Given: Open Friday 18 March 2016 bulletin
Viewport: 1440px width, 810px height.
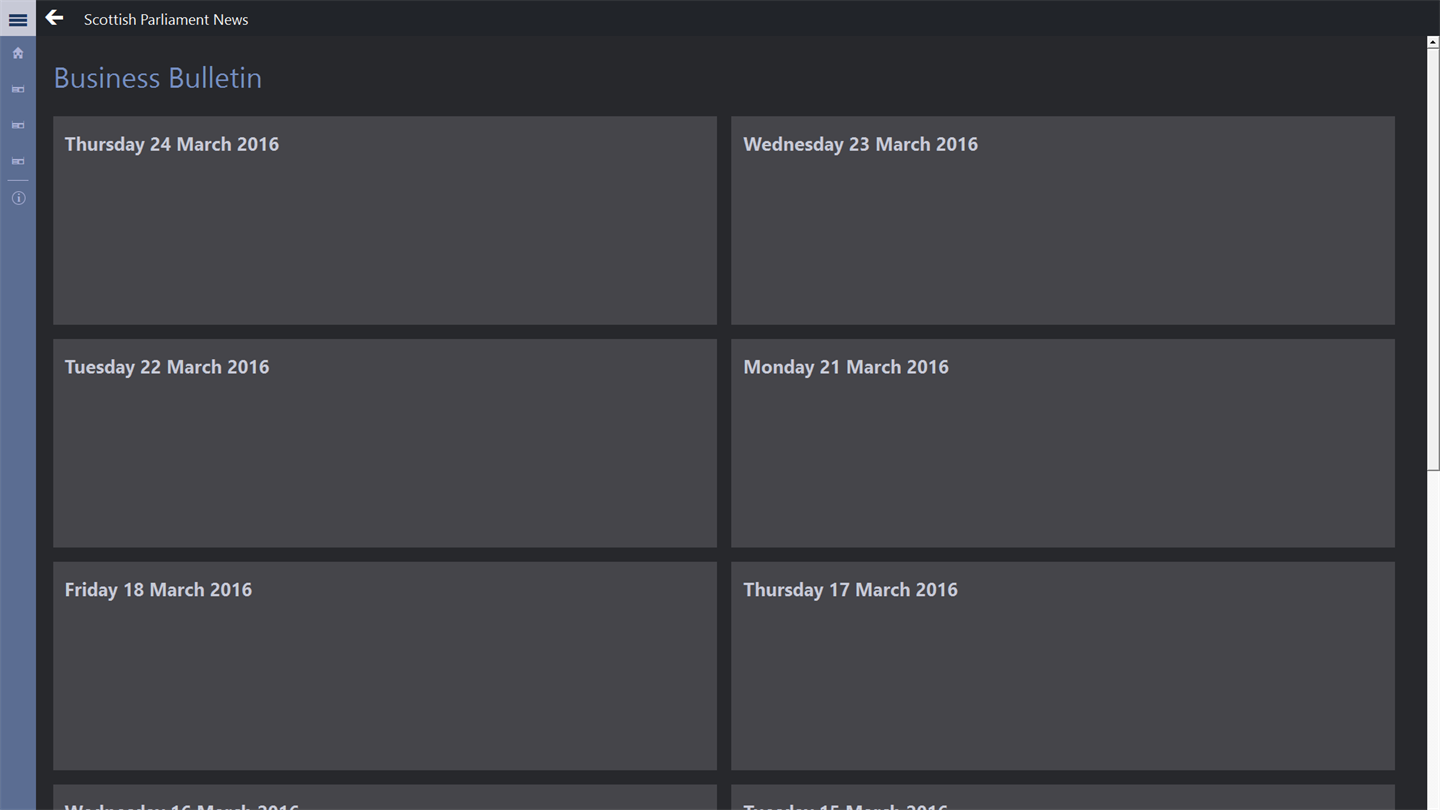Looking at the screenshot, I should click(385, 666).
